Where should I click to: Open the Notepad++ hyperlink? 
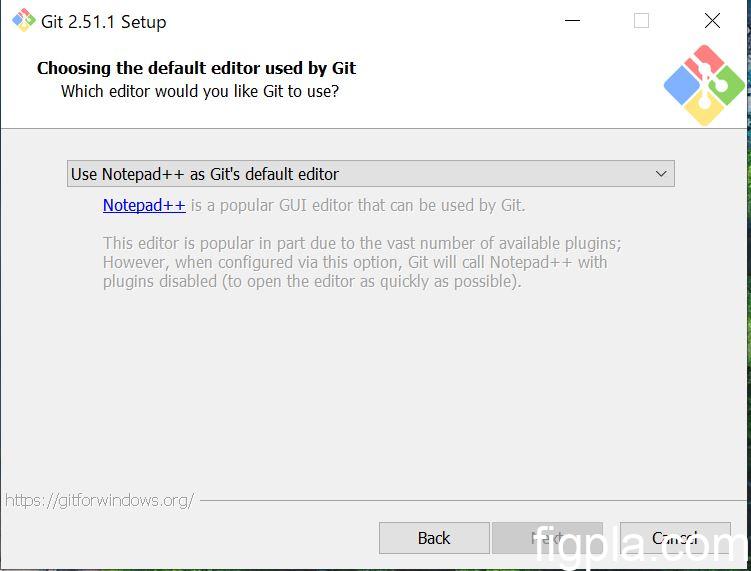point(144,206)
